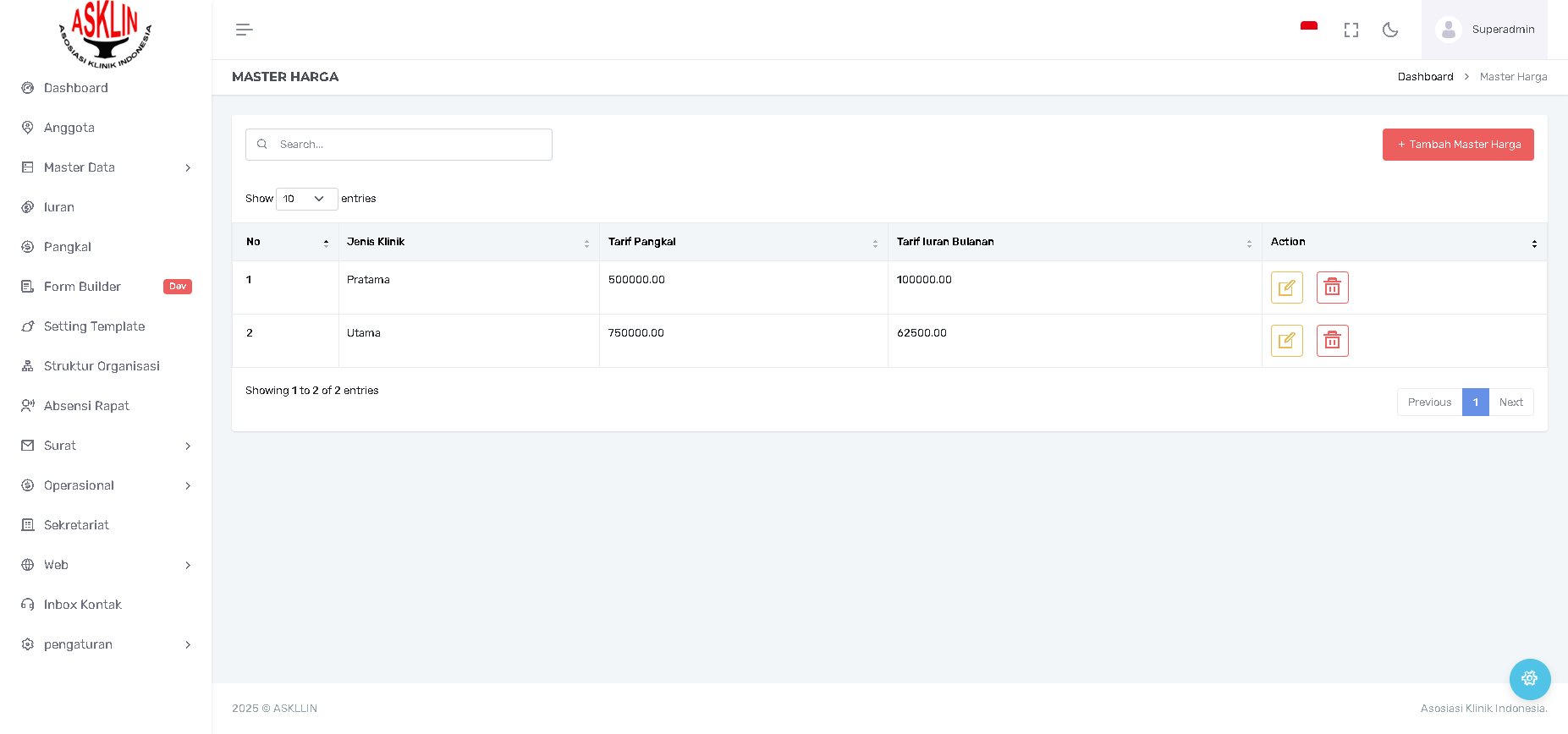Image resolution: width=1568 pixels, height=734 pixels.
Task: Open the Anggota menu item
Action: (x=69, y=128)
